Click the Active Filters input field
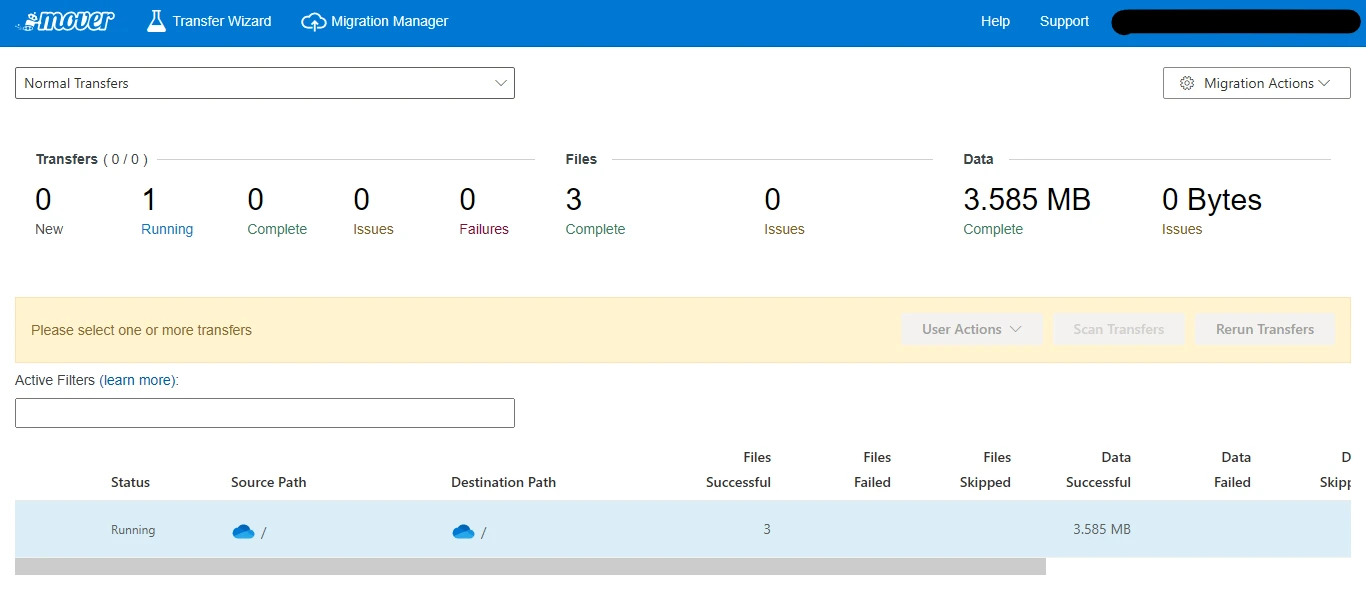1366x598 pixels. (x=265, y=413)
